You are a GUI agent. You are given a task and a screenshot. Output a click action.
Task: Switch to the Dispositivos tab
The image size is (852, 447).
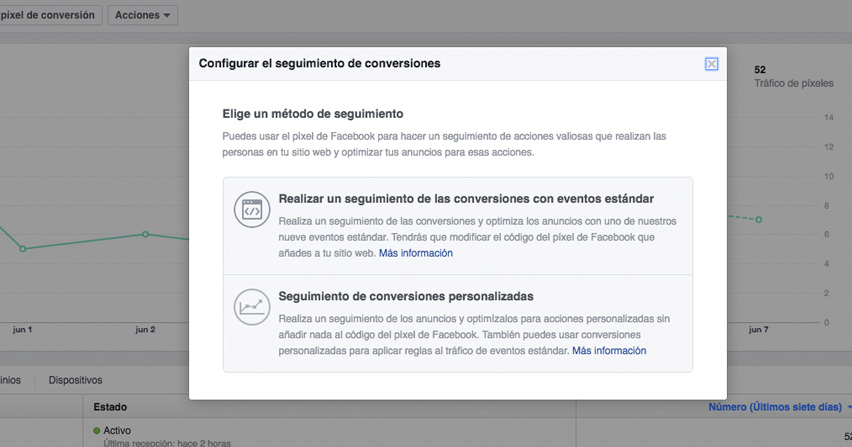[75, 380]
